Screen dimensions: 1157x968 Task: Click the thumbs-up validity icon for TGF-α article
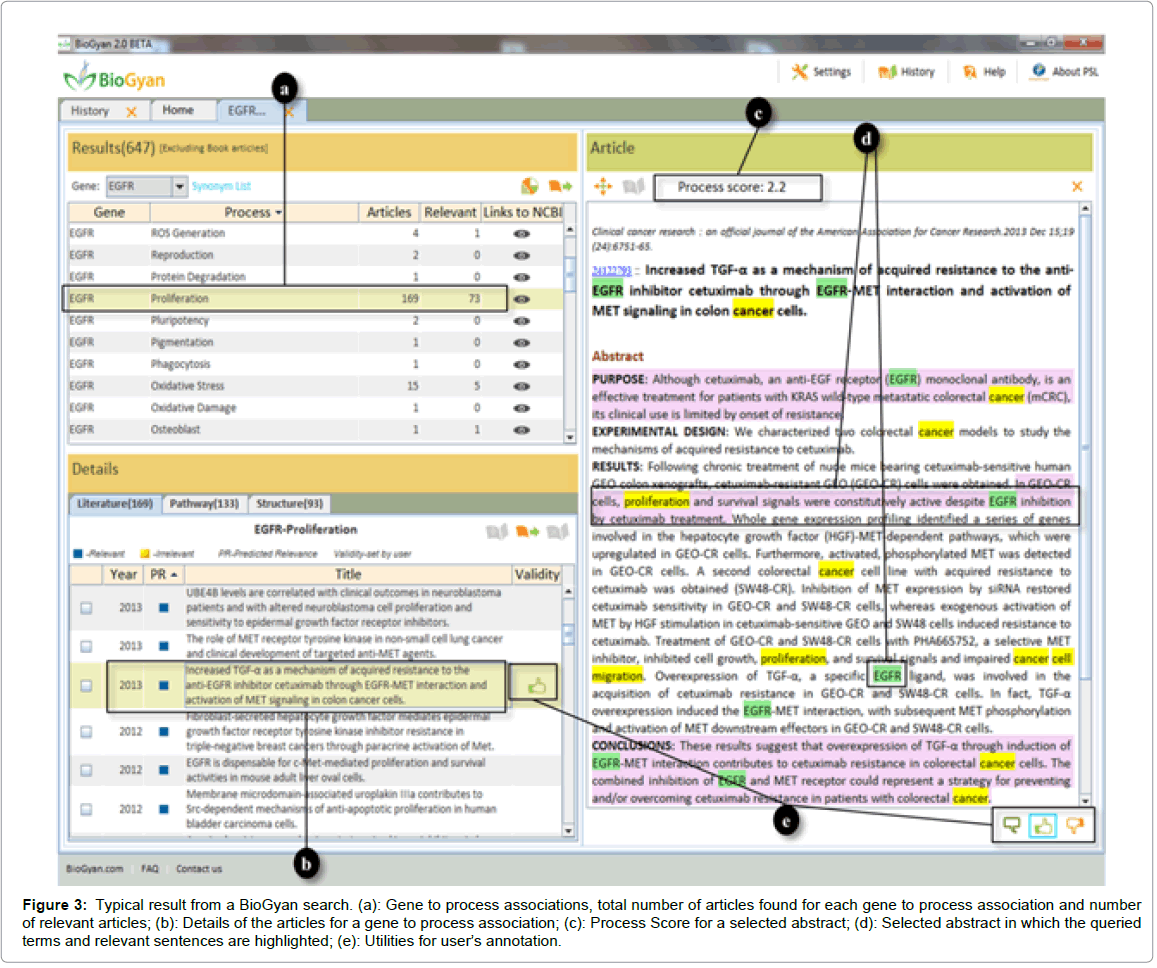pyautogui.click(x=536, y=686)
